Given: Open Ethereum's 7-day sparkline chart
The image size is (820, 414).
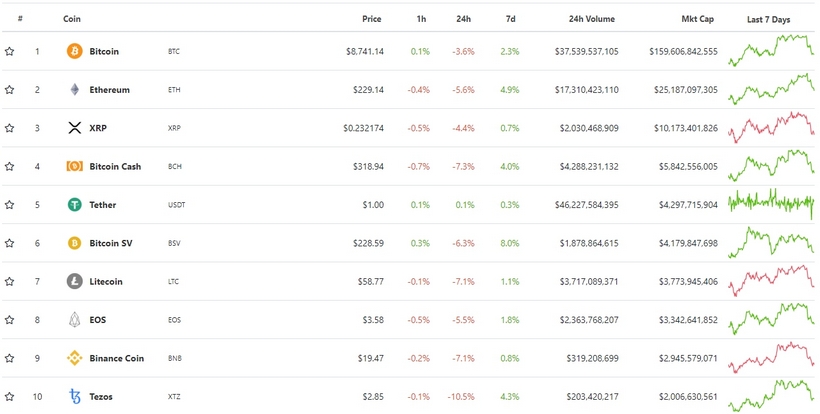Looking at the screenshot, I should point(771,89).
